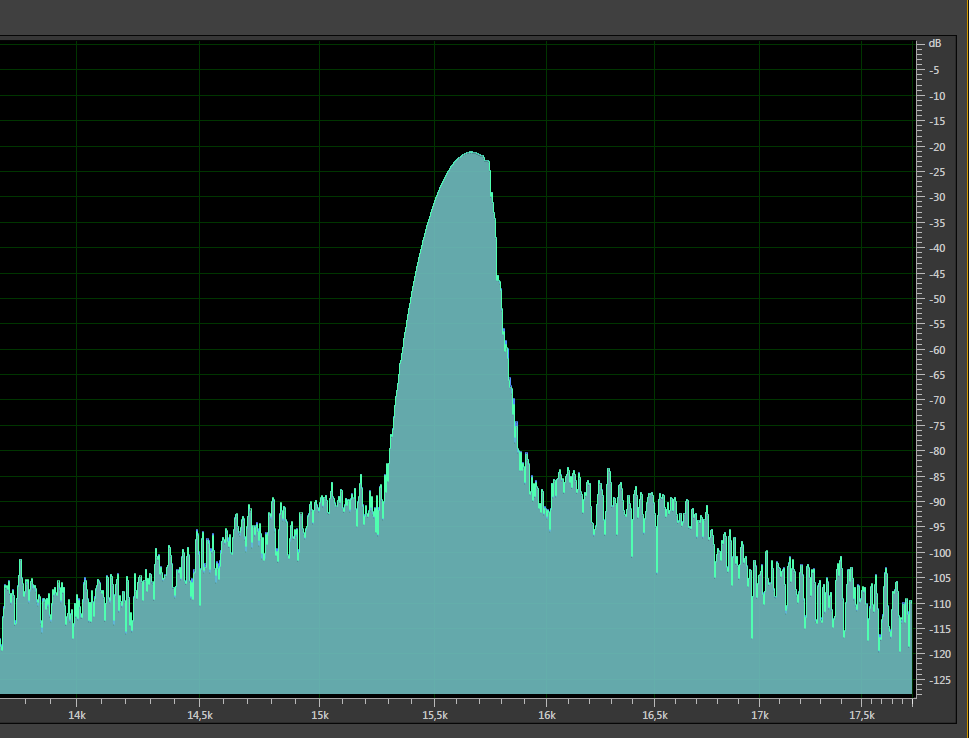Screen dimensions: 969x738
Task: Click the 16,5k frequency axis label
Action: (x=654, y=715)
